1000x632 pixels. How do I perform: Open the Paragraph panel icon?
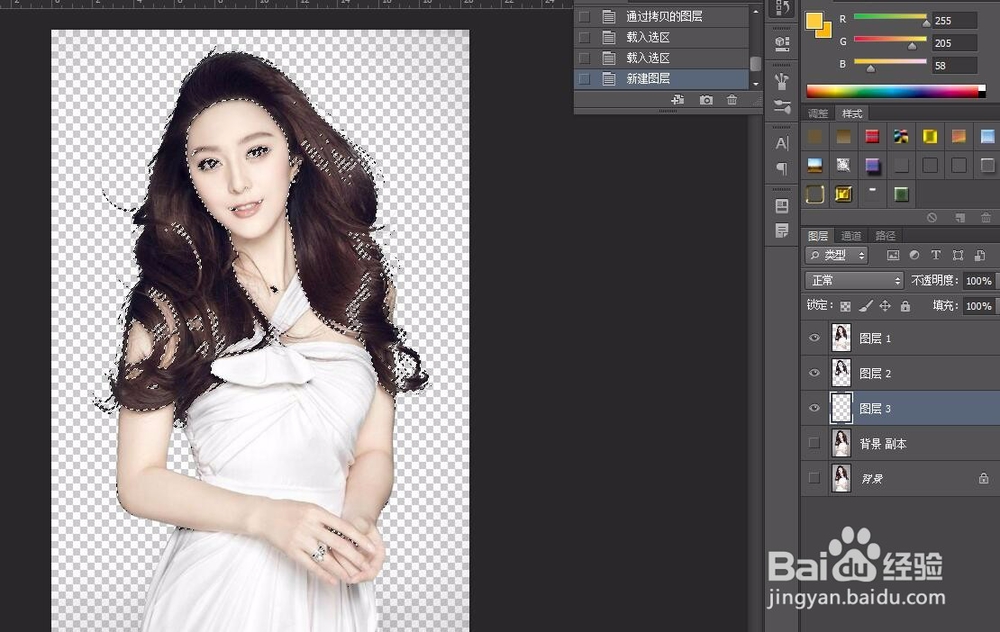pos(782,168)
